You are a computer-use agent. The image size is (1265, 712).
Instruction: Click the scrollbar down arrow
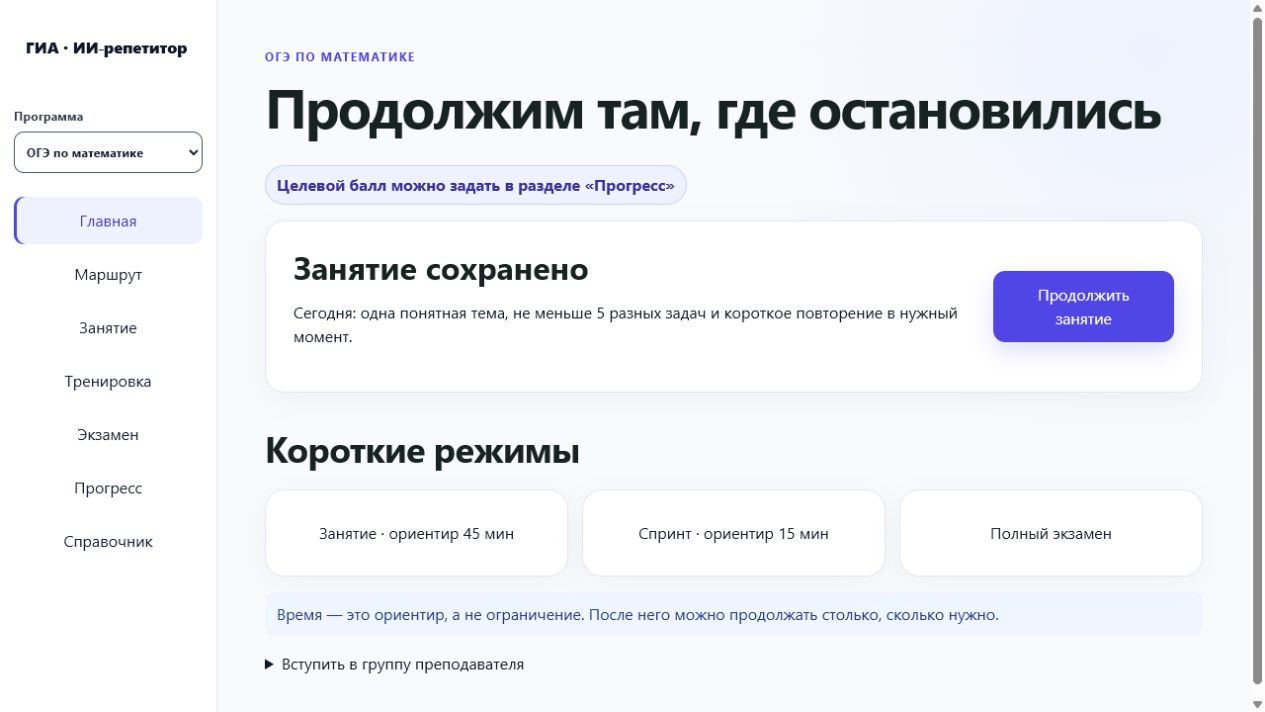[x=1258, y=704]
